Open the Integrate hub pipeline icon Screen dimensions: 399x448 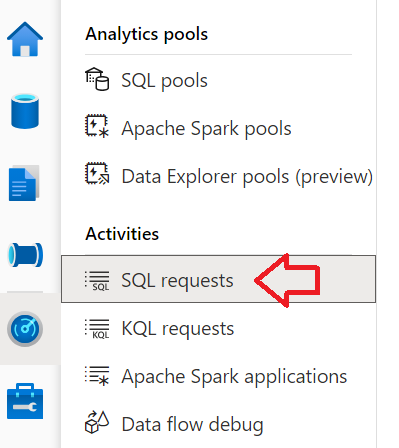[x=25, y=255]
